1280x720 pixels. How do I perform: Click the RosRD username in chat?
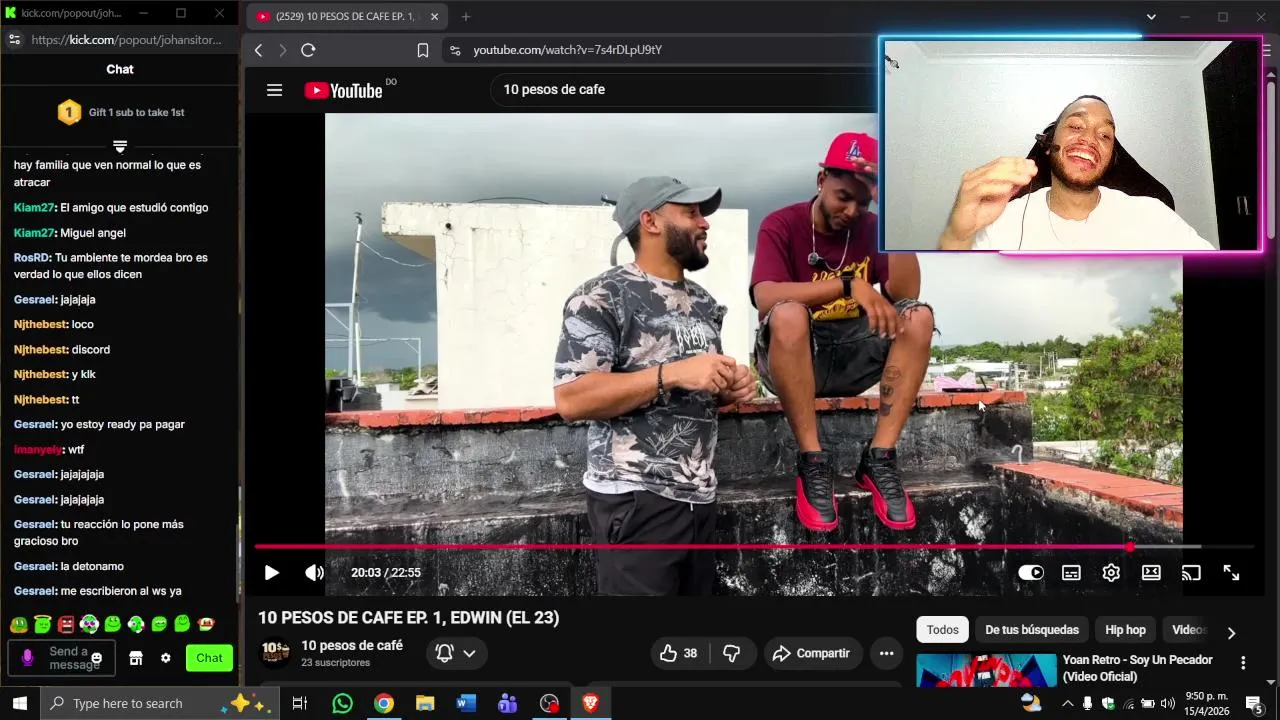click(x=31, y=258)
